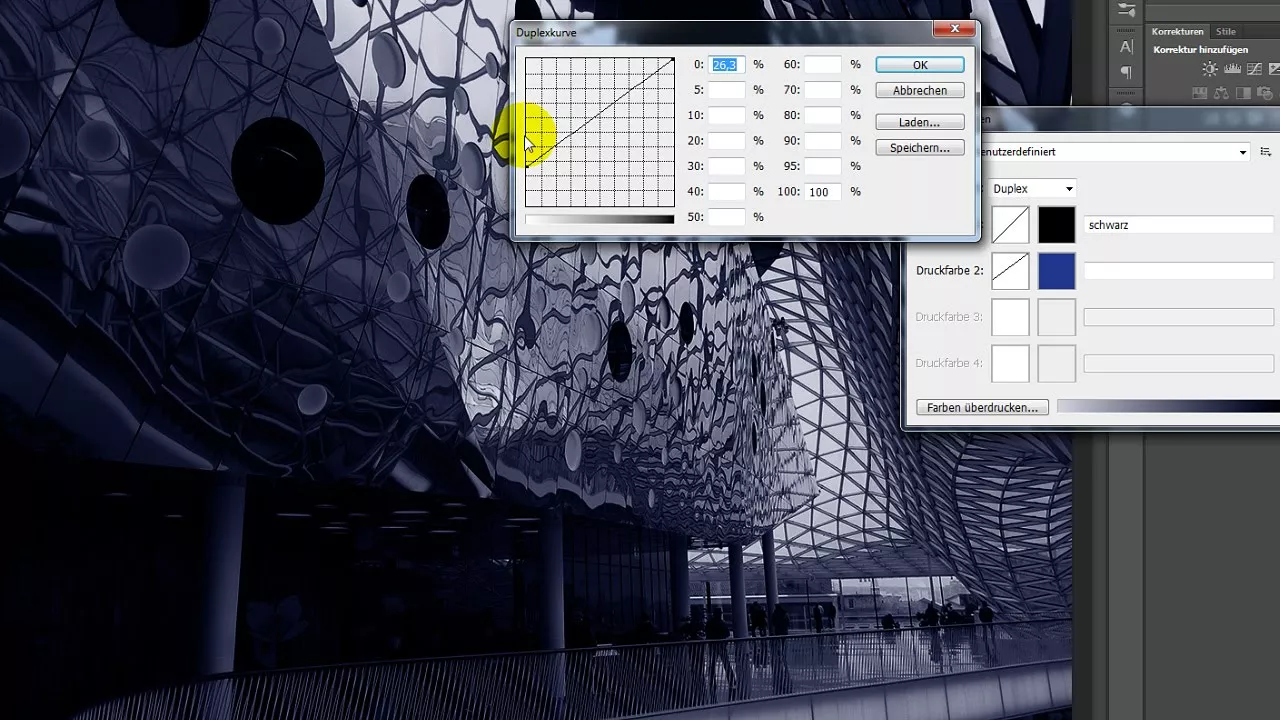Select the Curves adjustment icon

pos(1253,69)
